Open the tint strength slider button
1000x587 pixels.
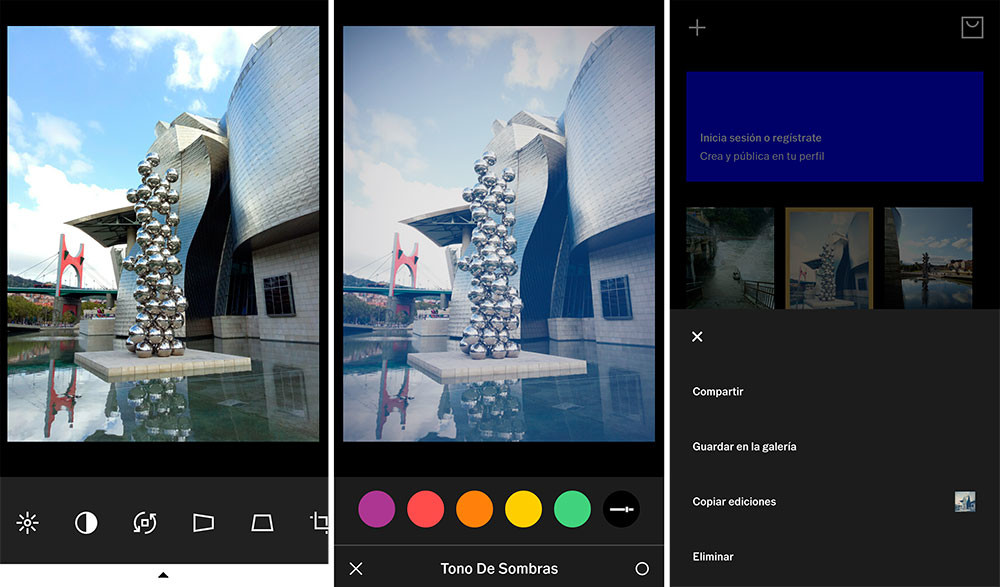621,509
